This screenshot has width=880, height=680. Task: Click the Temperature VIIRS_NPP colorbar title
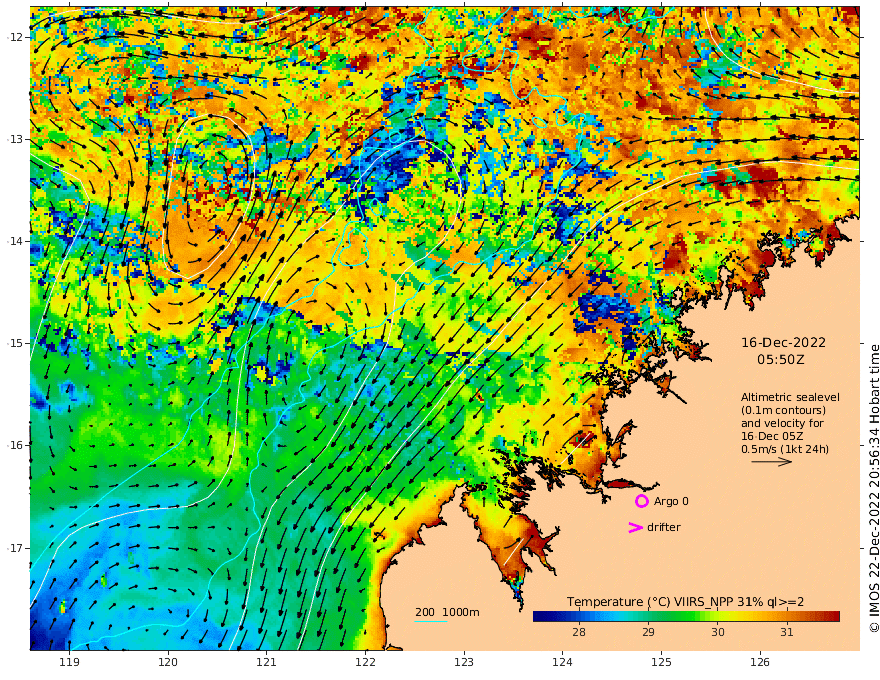point(685,601)
